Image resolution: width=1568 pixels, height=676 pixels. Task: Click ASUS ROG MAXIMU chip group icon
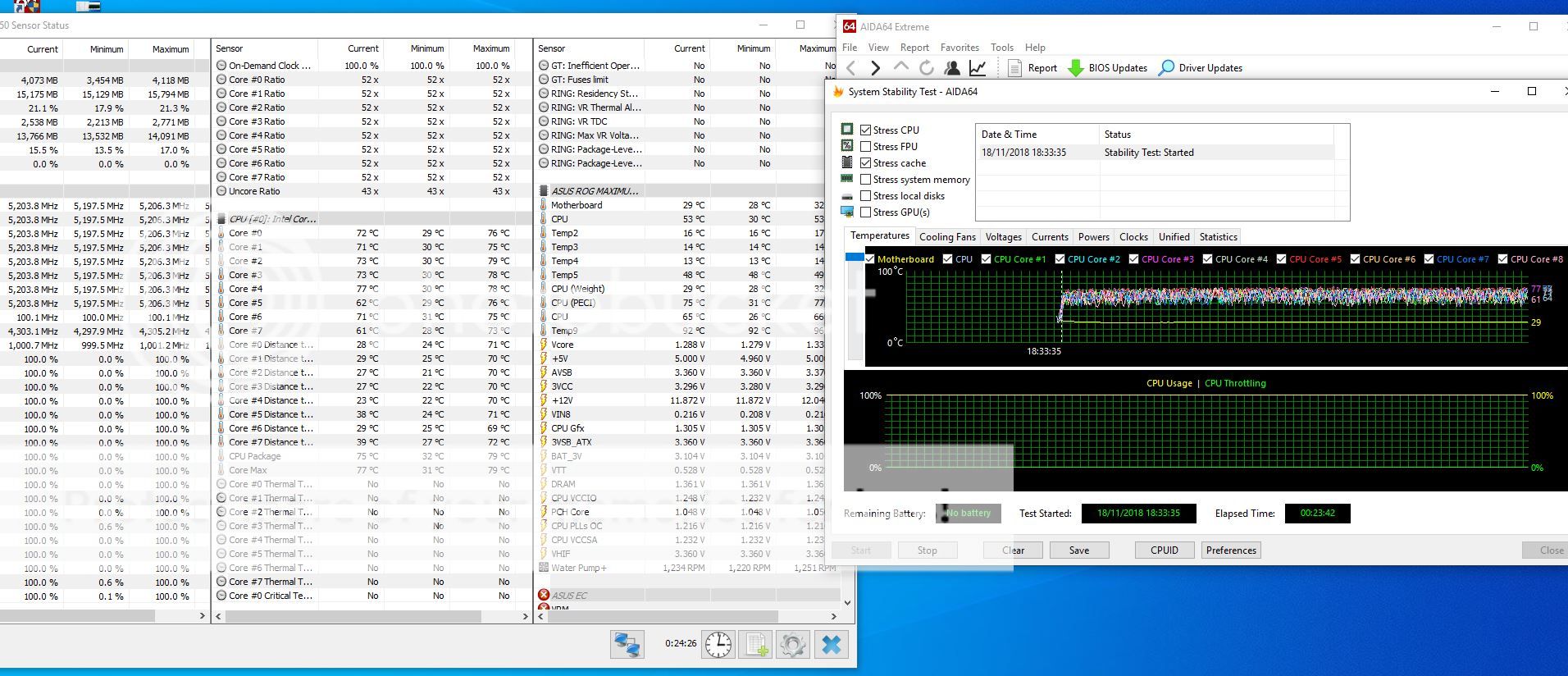click(x=543, y=191)
